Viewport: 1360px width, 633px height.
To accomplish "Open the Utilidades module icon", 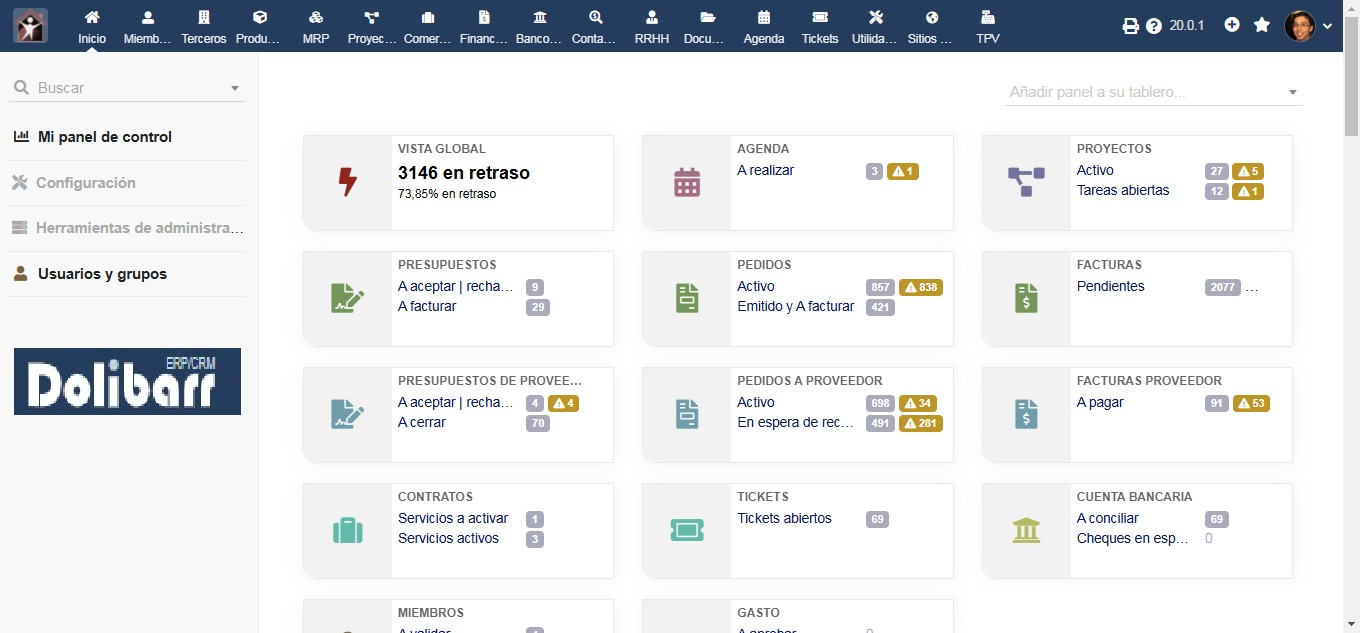I will (x=876, y=27).
